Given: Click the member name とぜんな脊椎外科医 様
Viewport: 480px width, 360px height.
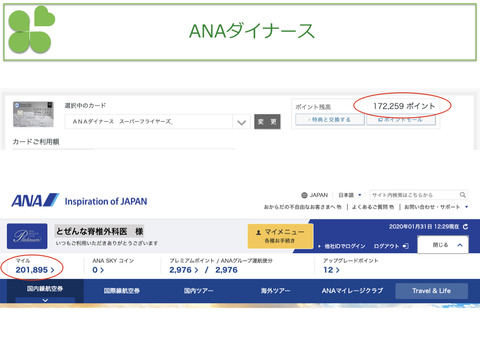Looking at the screenshot, I should tap(99, 231).
